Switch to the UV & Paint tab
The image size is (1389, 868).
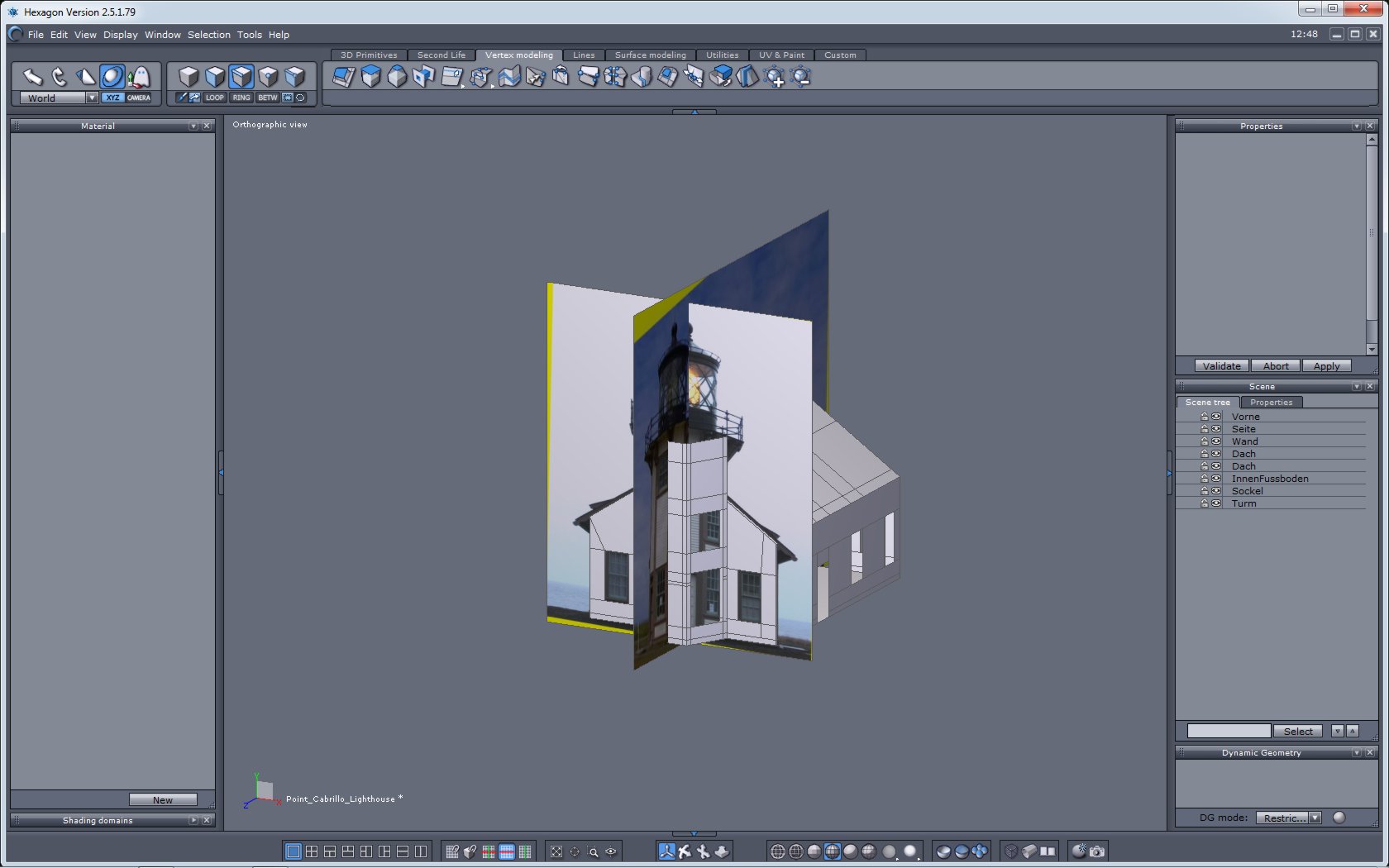782,55
